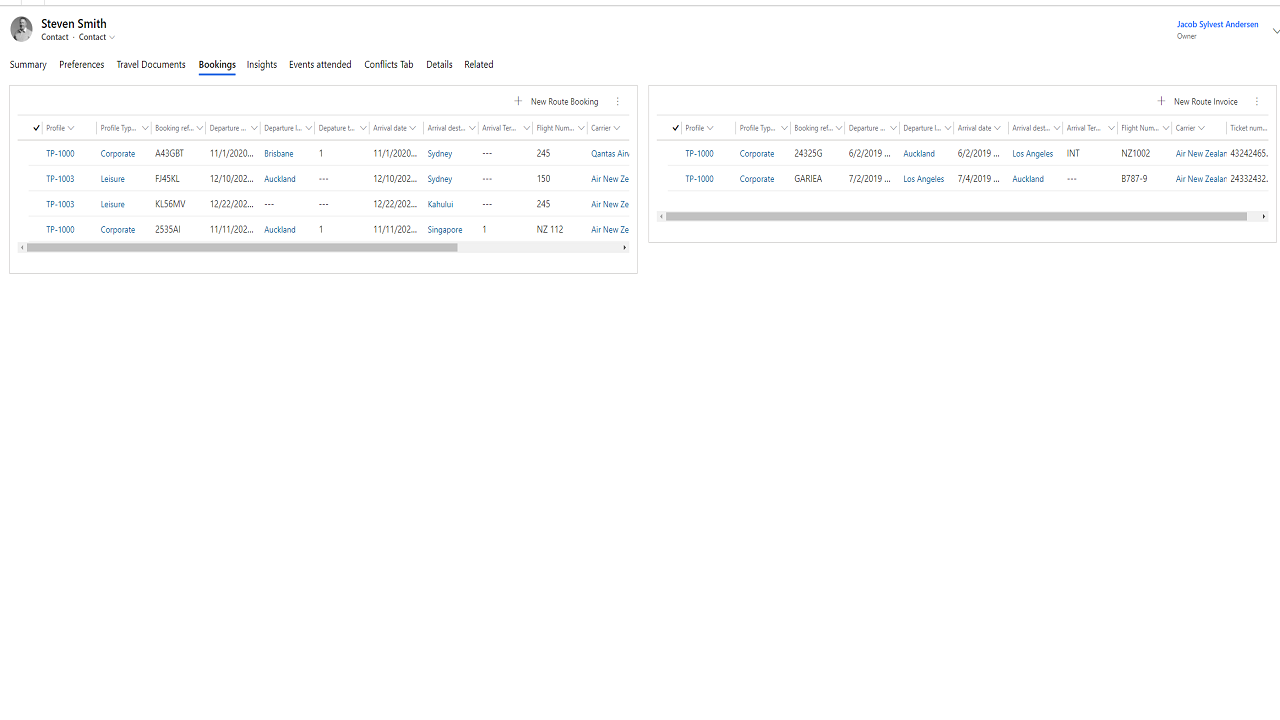Click the Ticket number column header
The image size is (1280, 720).
1248,128
